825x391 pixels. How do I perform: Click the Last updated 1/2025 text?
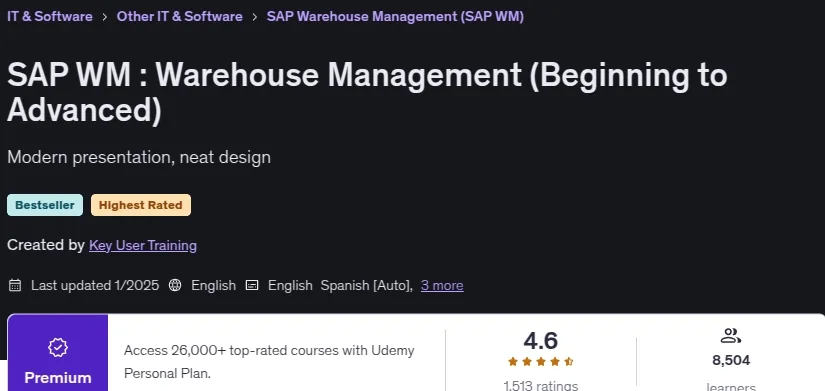point(95,285)
